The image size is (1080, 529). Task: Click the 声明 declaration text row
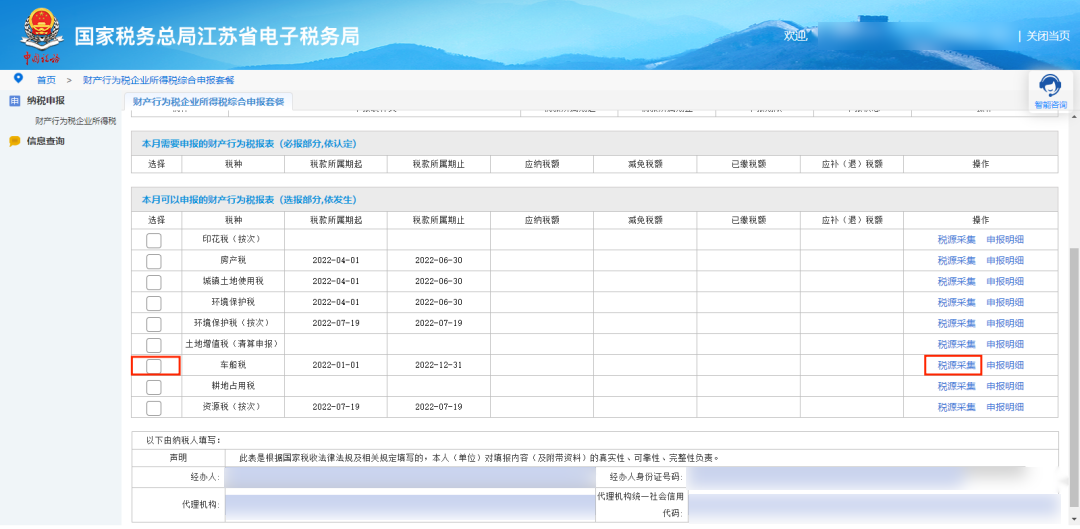[x=478, y=457]
